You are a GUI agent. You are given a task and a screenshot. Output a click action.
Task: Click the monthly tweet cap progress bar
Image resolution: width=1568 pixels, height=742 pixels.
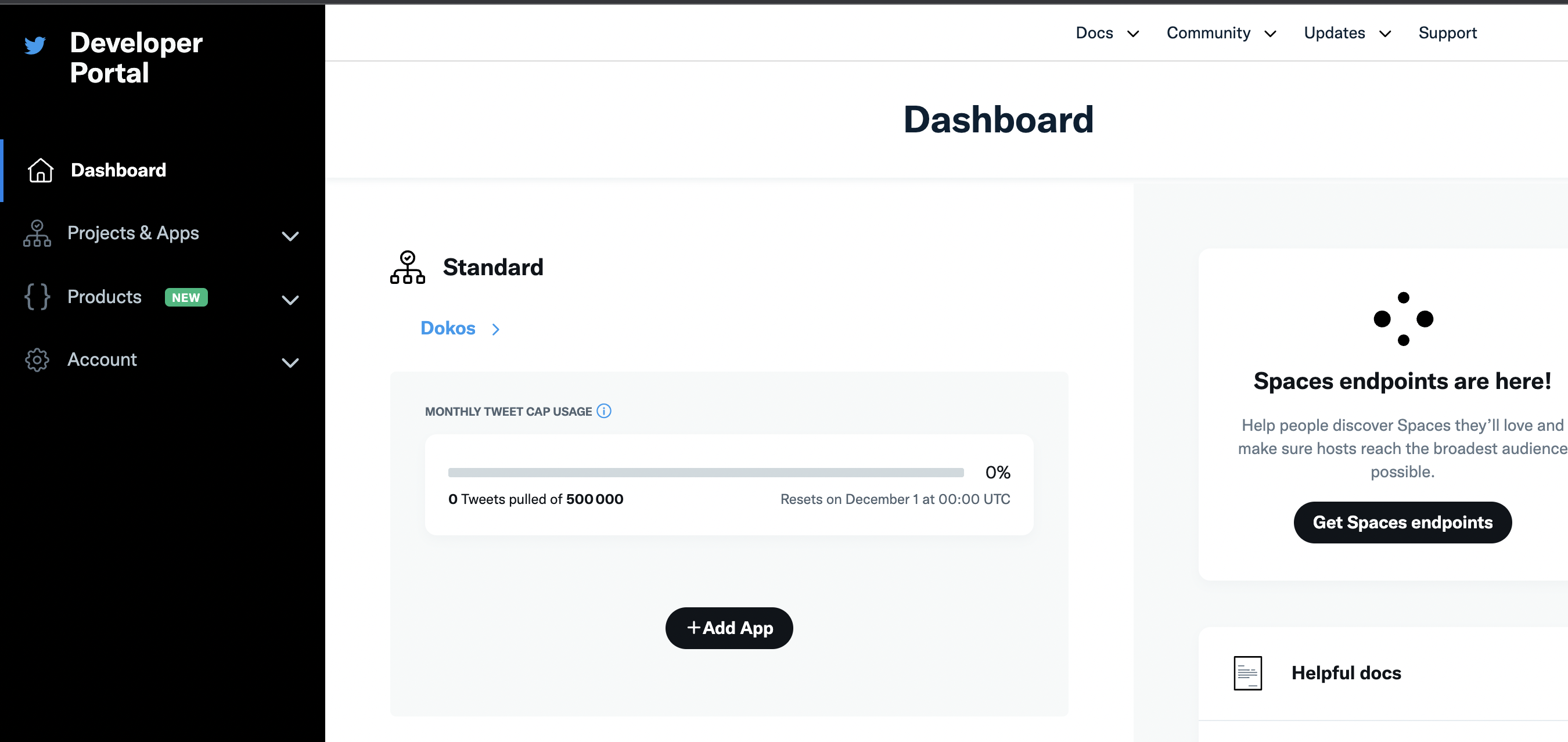tap(706, 473)
